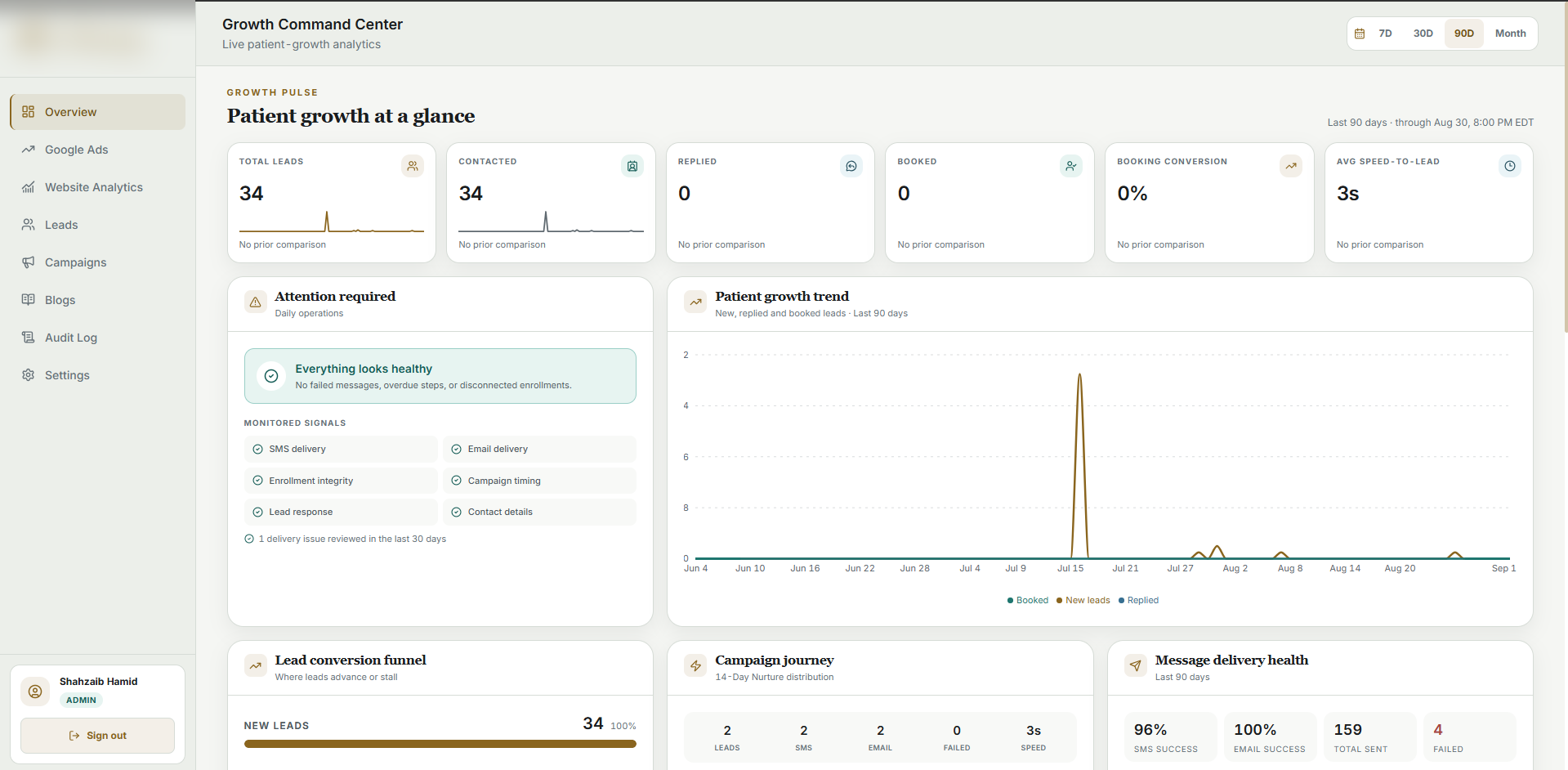1568x770 pixels.
Task: Select the 90D date range
Action: coord(1464,34)
